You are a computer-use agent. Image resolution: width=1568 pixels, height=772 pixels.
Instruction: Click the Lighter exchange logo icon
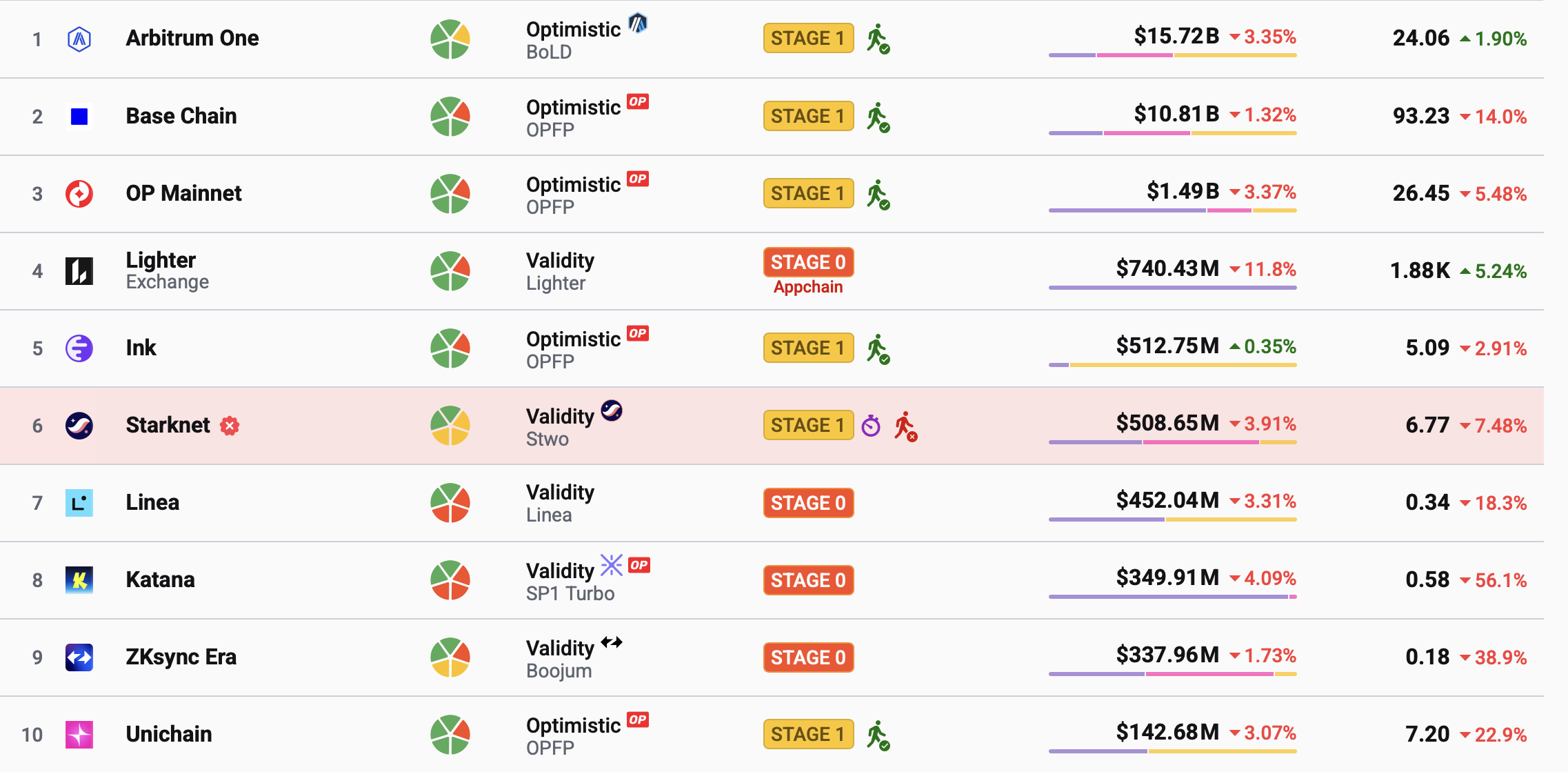click(79, 271)
